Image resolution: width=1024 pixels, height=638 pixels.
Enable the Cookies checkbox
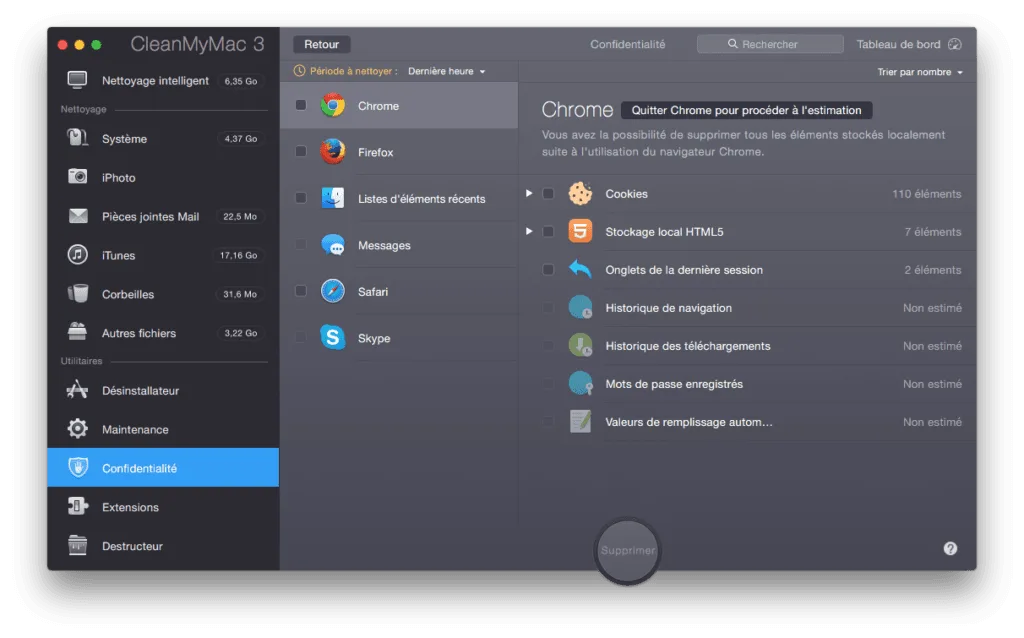tap(548, 193)
